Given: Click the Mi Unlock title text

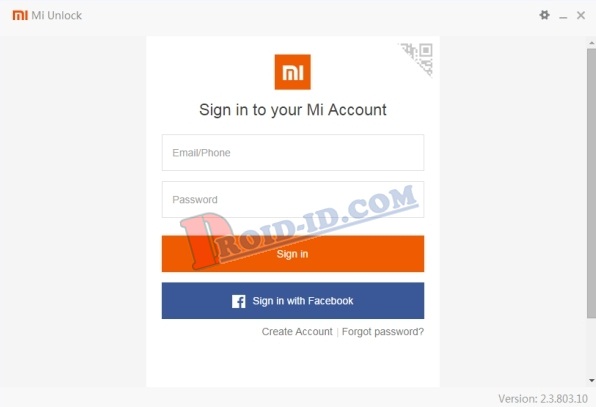Looking at the screenshot, I should tap(57, 16).
